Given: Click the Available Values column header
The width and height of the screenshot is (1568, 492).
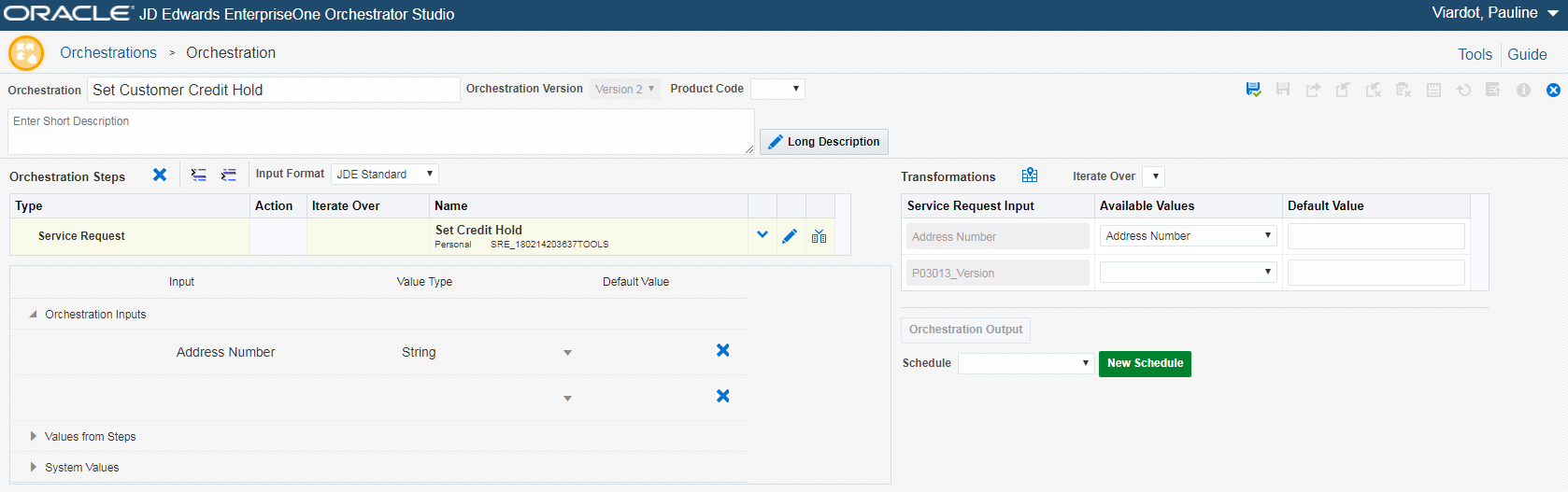Looking at the screenshot, I should pyautogui.click(x=1188, y=205).
